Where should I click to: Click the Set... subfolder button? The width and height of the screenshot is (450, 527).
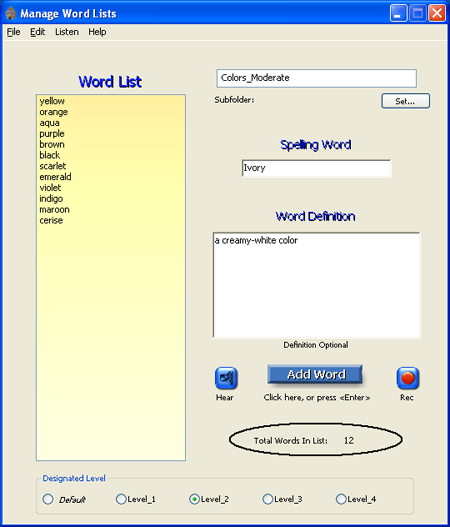(405, 101)
